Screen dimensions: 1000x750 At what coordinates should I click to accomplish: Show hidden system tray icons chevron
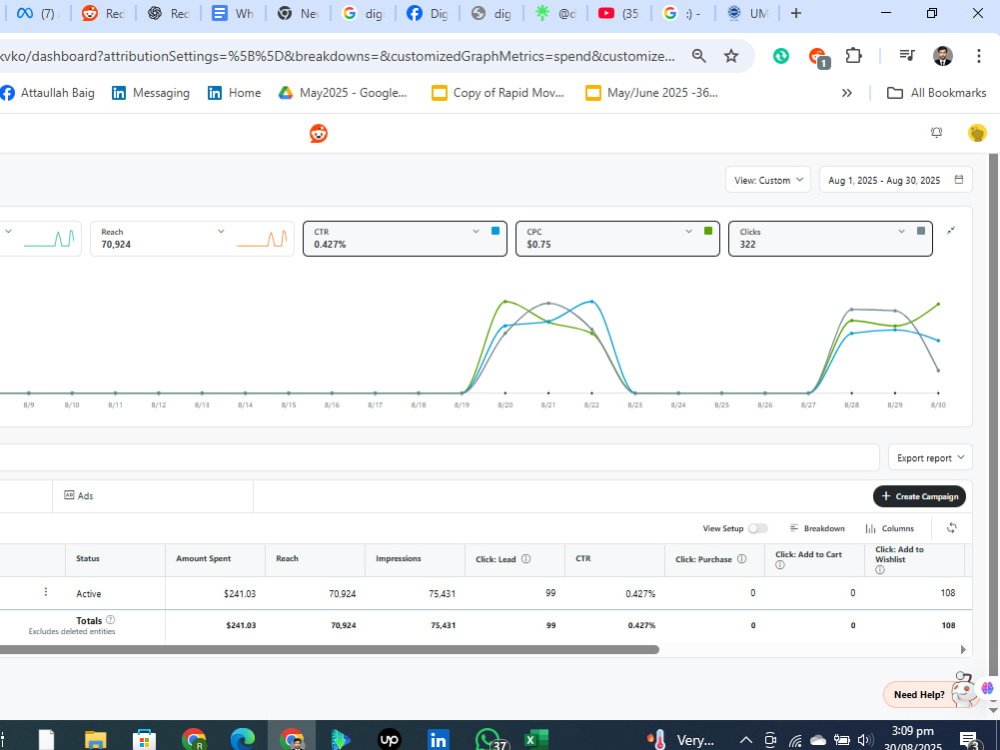click(745, 740)
